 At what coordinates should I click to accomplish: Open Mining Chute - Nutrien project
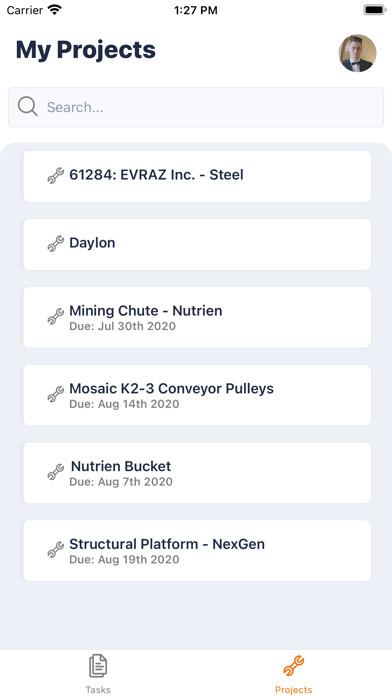click(197, 317)
